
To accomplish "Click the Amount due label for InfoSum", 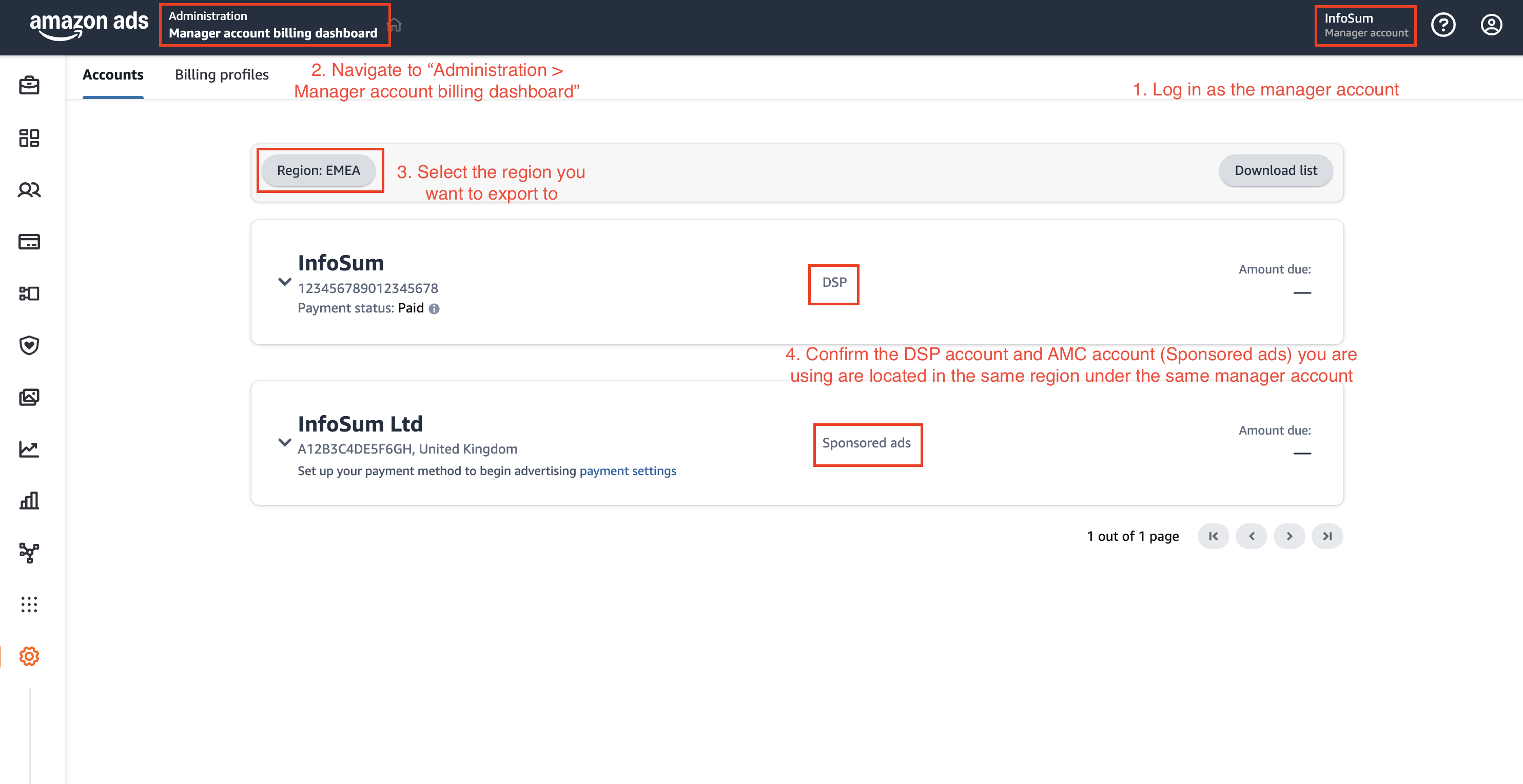I will tap(1275, 269).
